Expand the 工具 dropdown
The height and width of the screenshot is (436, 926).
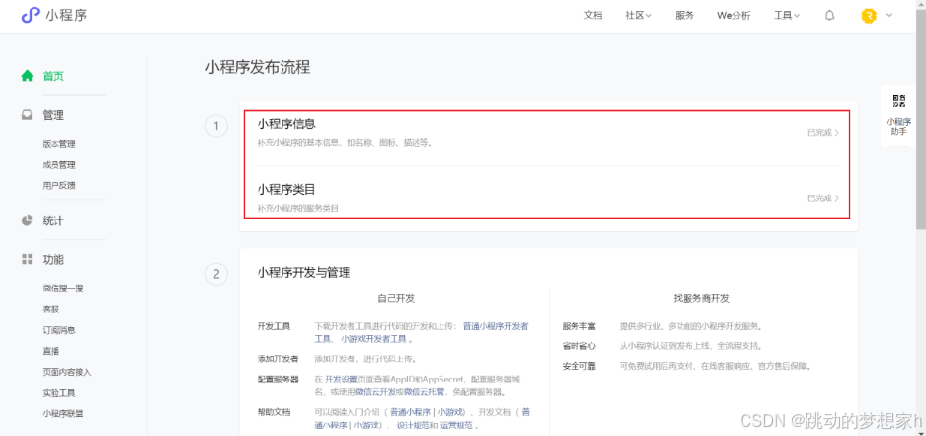(x=787, y=16)
